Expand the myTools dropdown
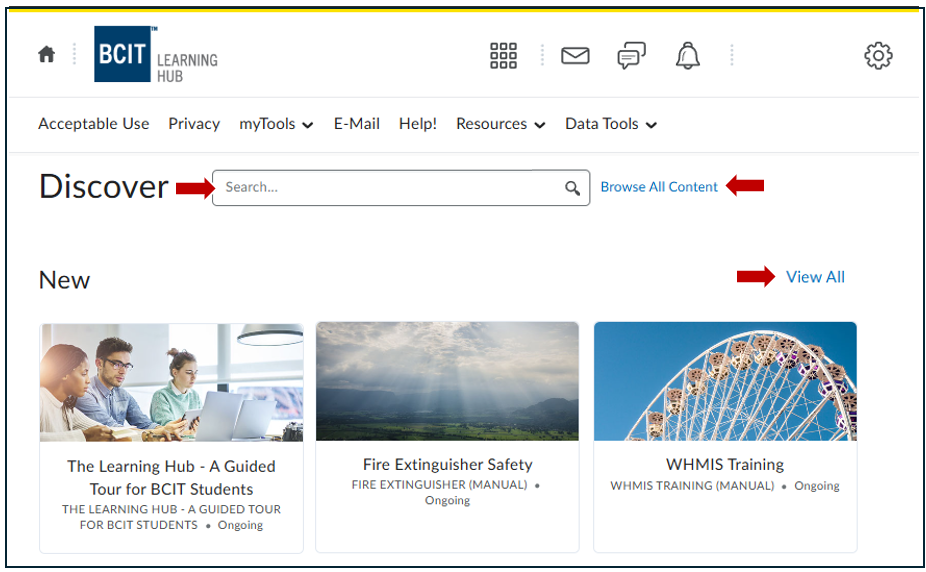 click(x=276, y=124)
